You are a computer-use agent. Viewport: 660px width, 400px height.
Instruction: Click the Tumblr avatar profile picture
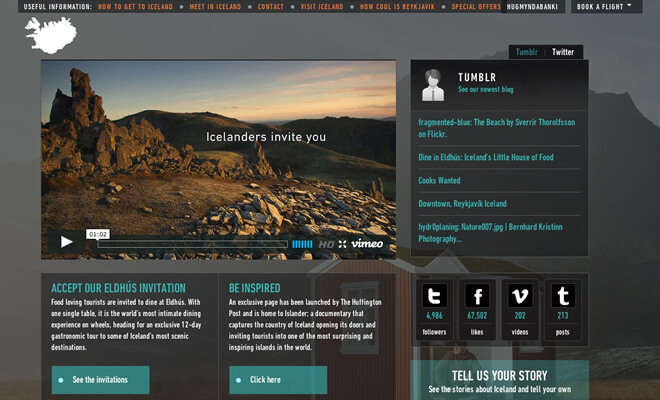point(433,85)
